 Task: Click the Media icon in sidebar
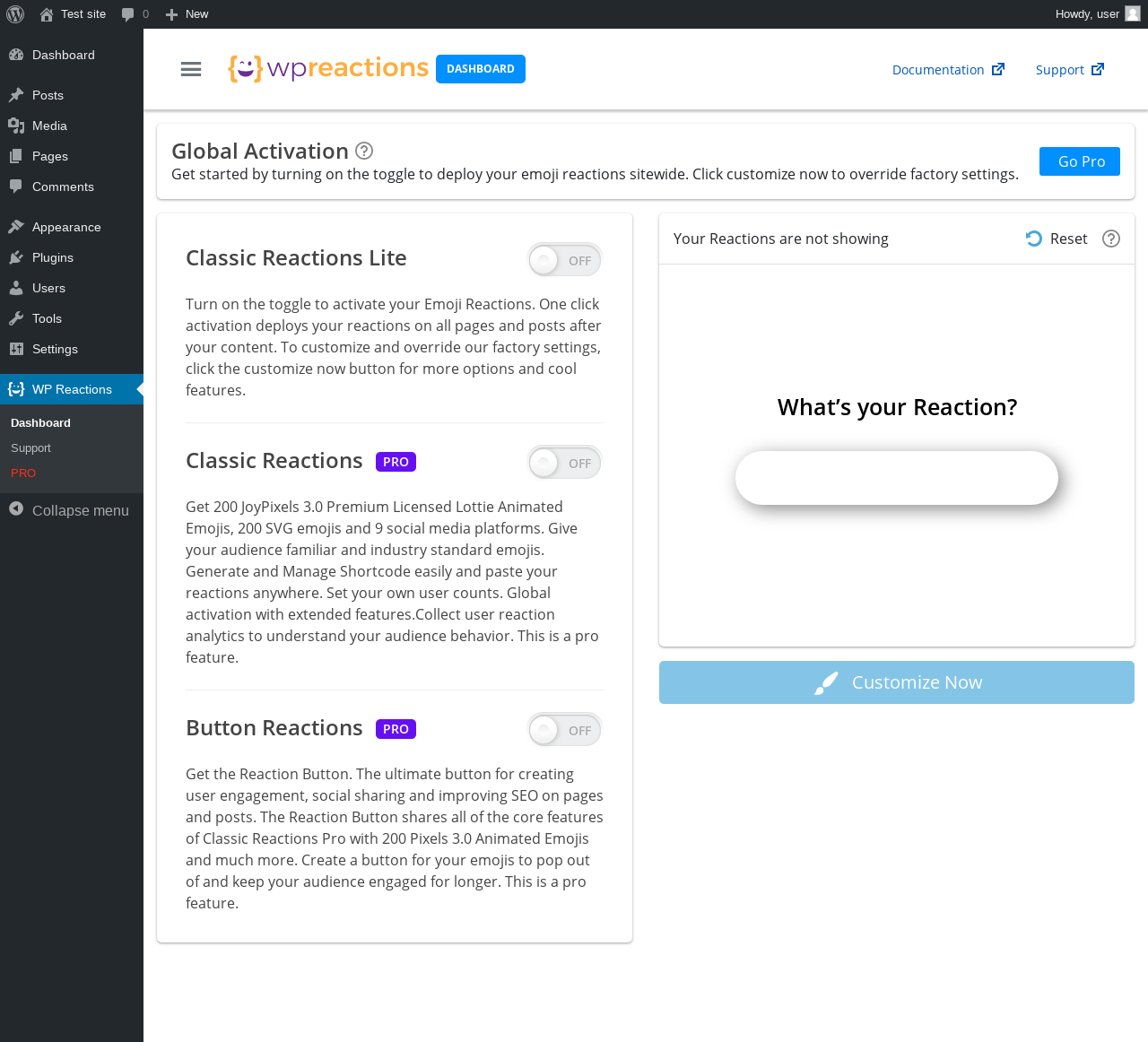(16, 126)
